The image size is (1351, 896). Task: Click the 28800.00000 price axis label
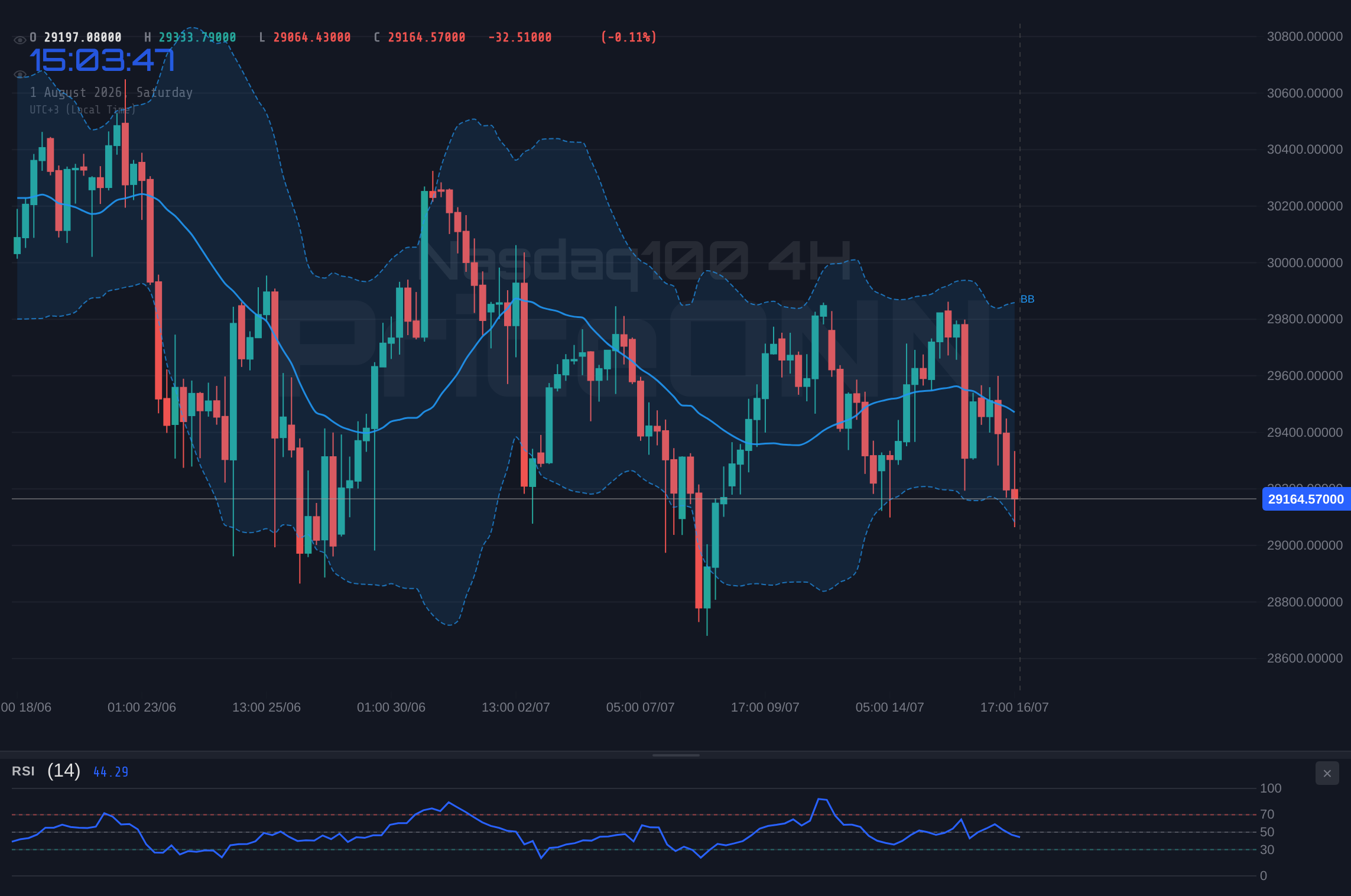(1305, 602)
